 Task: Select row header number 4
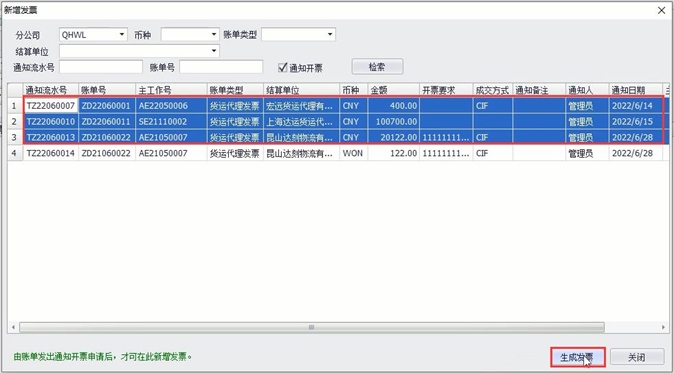(x=15, y=153)
